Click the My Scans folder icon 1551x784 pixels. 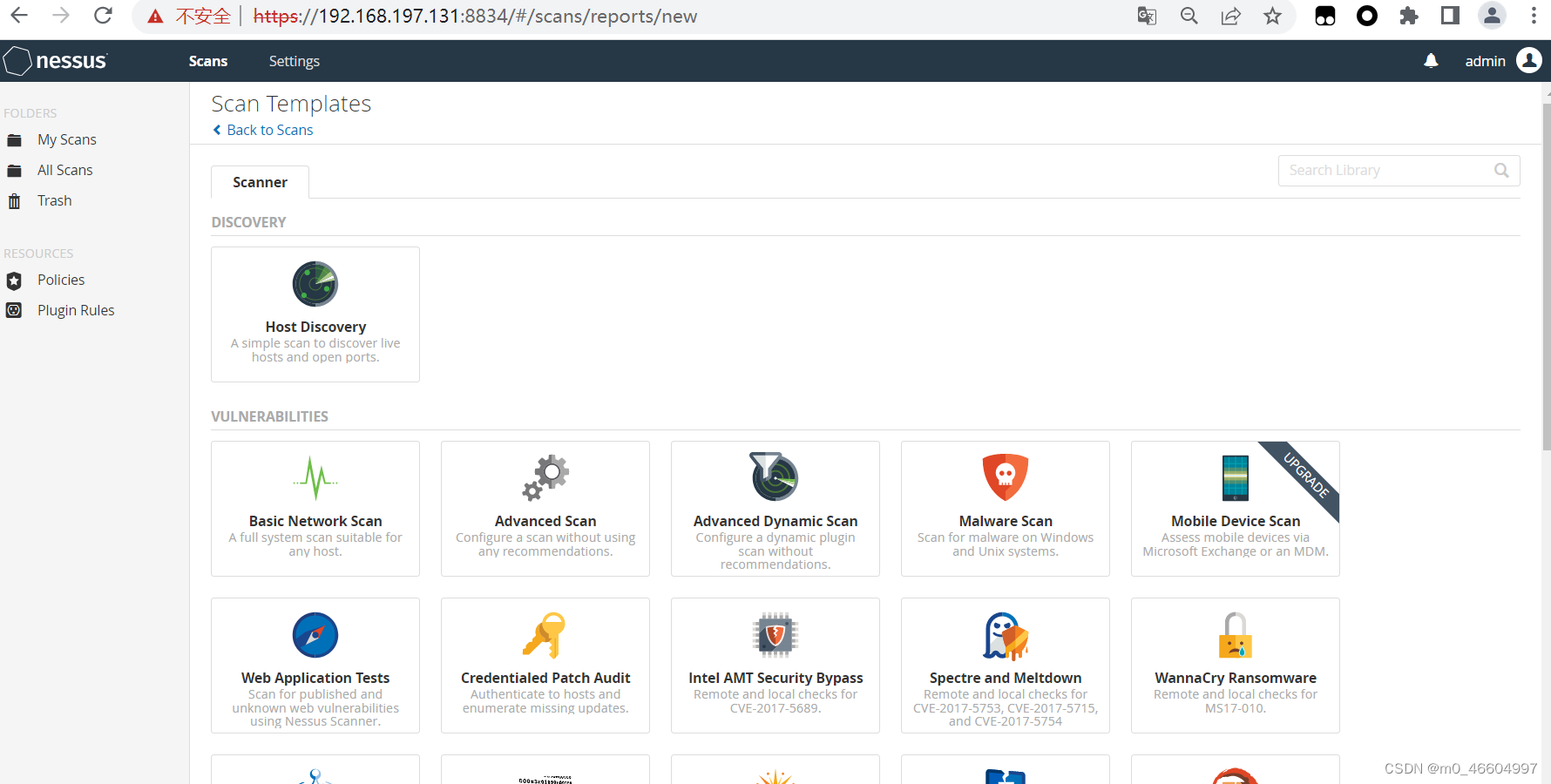click(14, 140)
